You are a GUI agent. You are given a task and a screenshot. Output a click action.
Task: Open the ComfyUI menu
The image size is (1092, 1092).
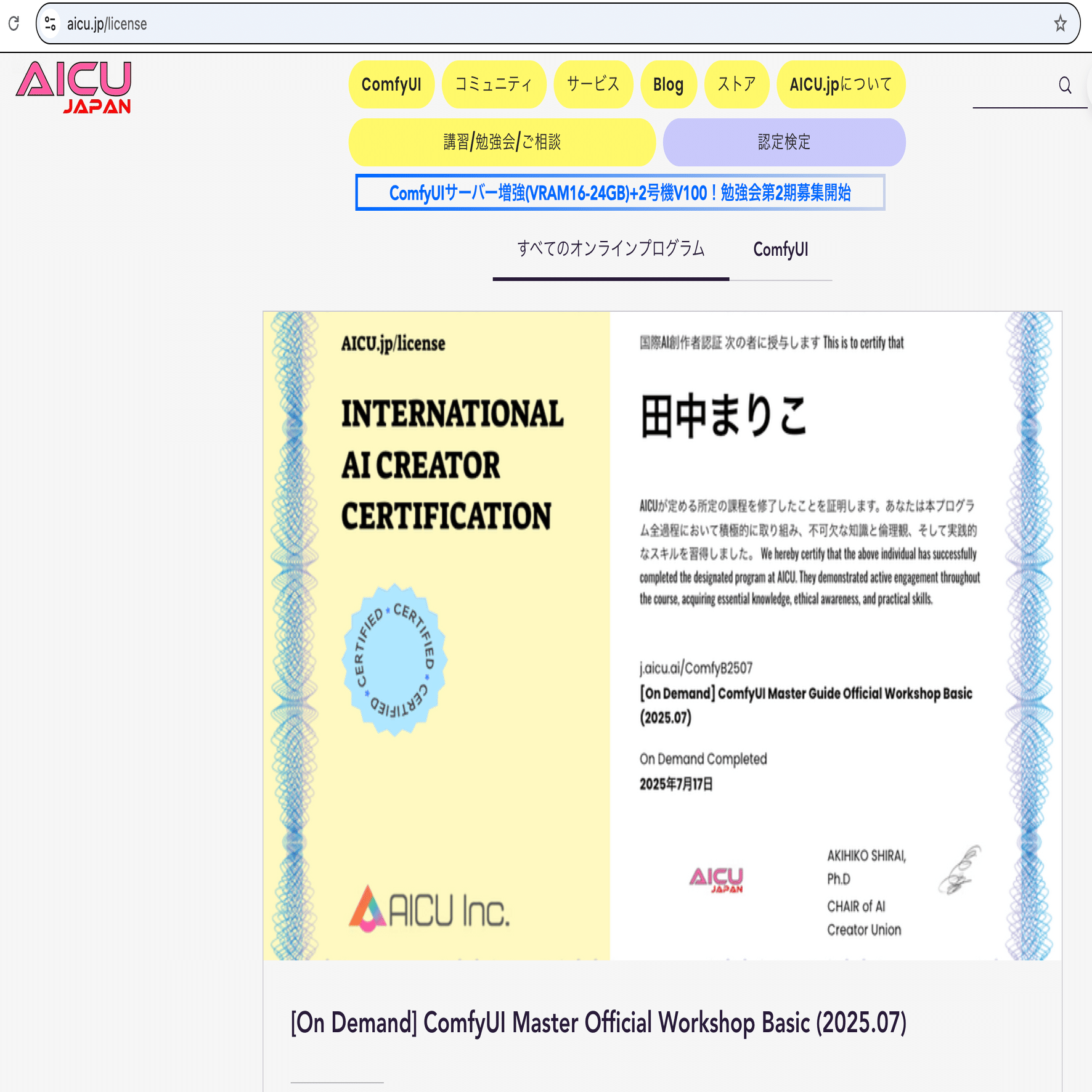coord(391,84)
